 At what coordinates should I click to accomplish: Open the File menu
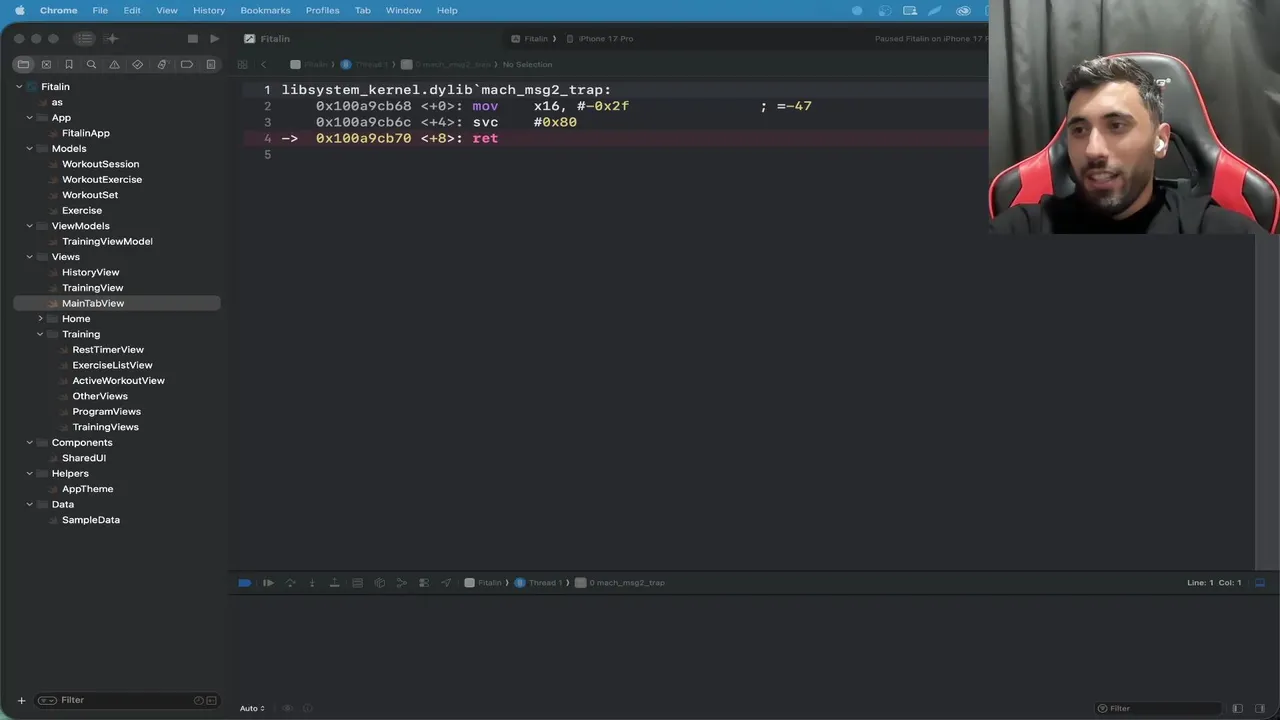point(100,10)
